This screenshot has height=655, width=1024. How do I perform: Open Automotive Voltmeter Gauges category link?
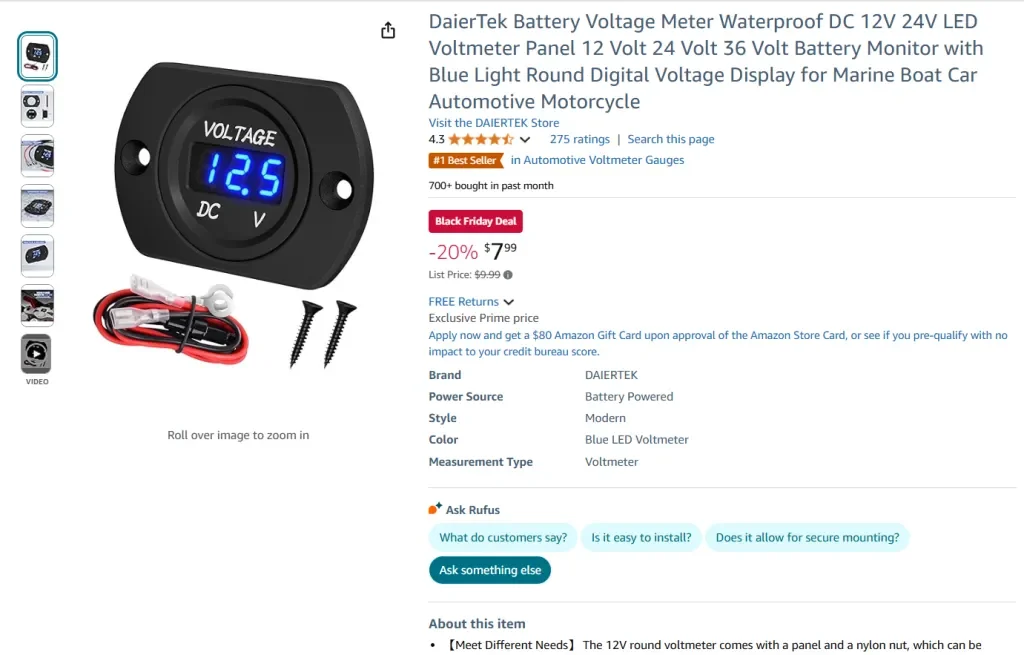click(597, 160)
